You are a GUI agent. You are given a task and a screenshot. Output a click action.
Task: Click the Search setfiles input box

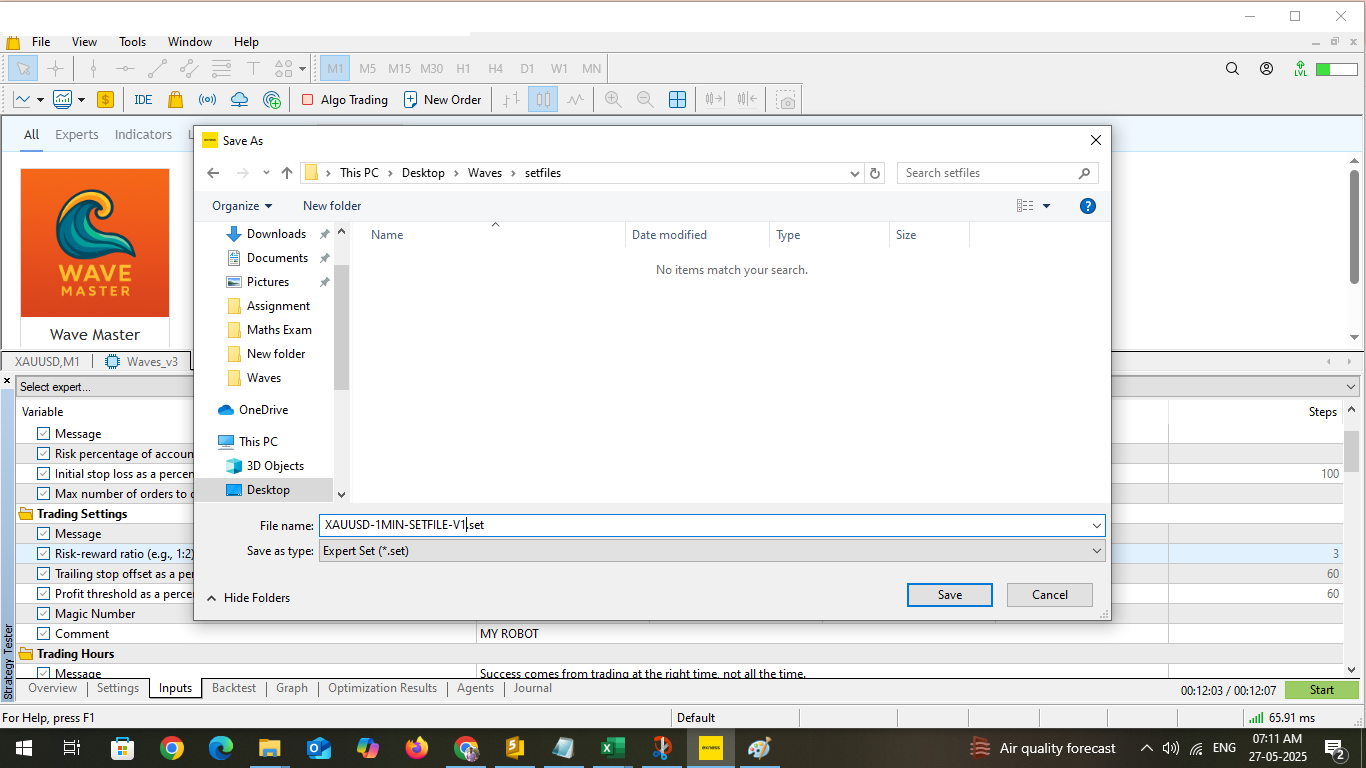(x=989, y=173)
